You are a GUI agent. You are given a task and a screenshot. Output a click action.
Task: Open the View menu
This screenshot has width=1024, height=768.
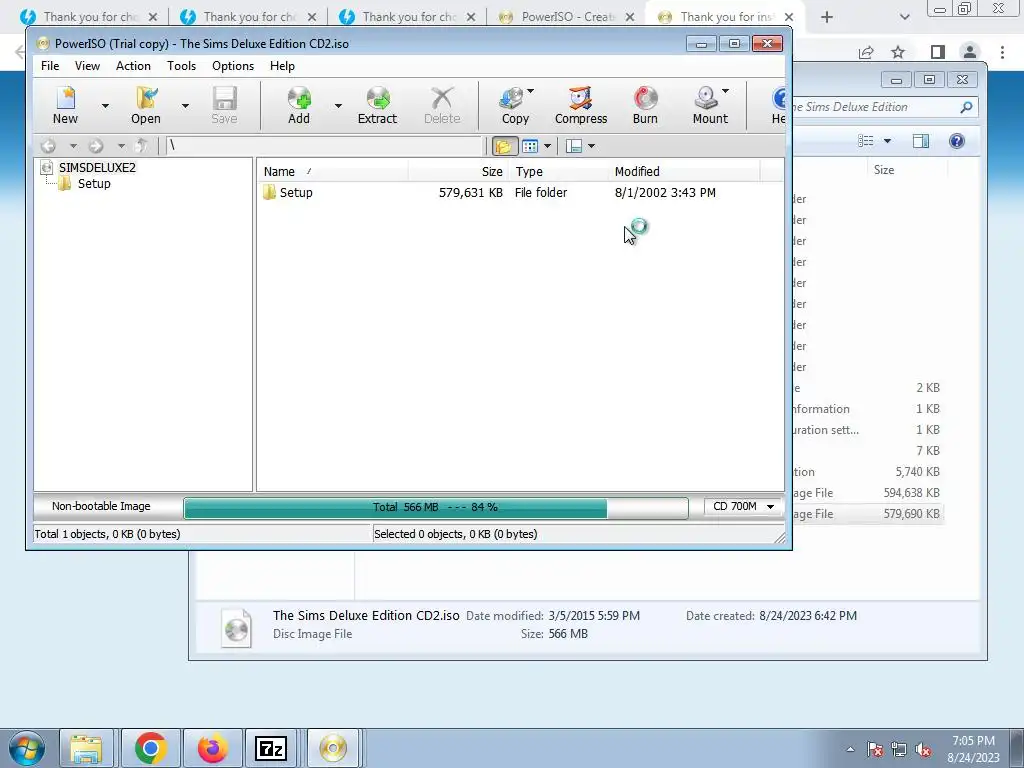(x=87, y=66)
